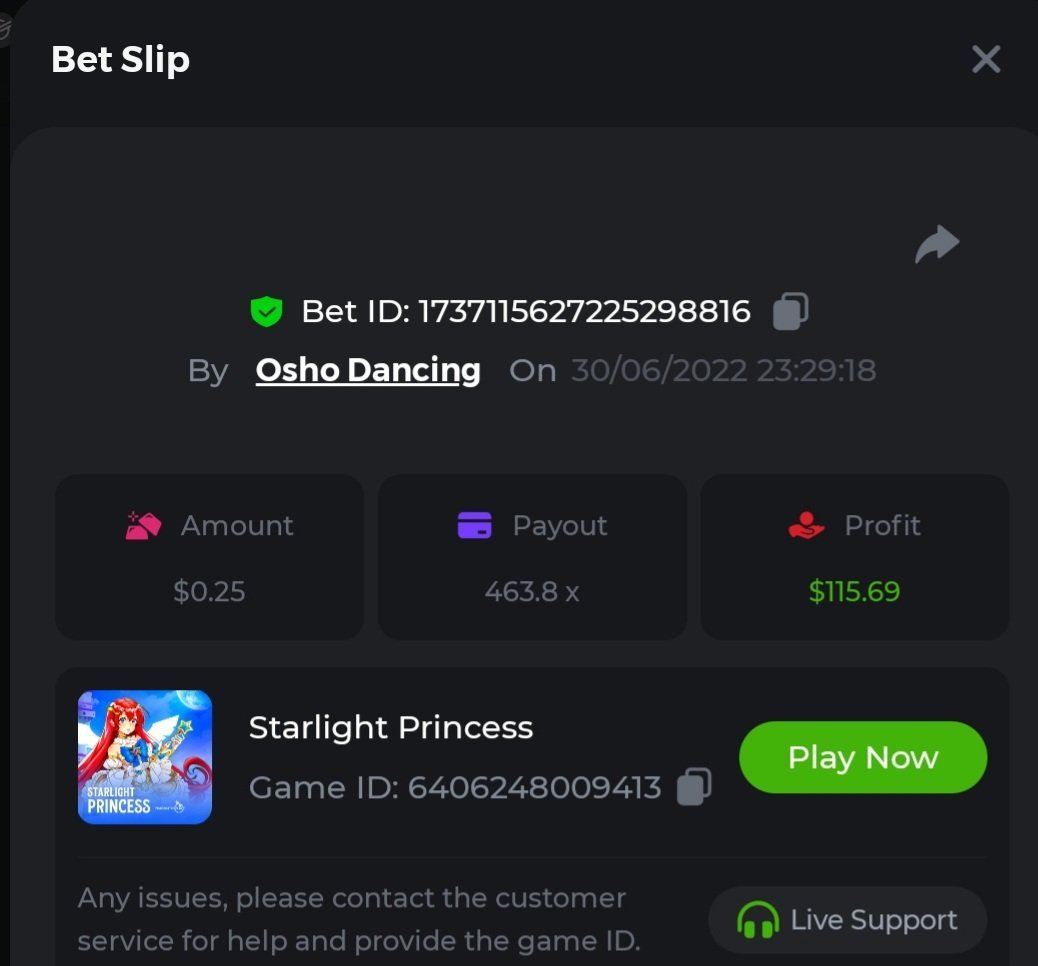
Task: Click the $115.69 profit value
Action: coord(854,591)
